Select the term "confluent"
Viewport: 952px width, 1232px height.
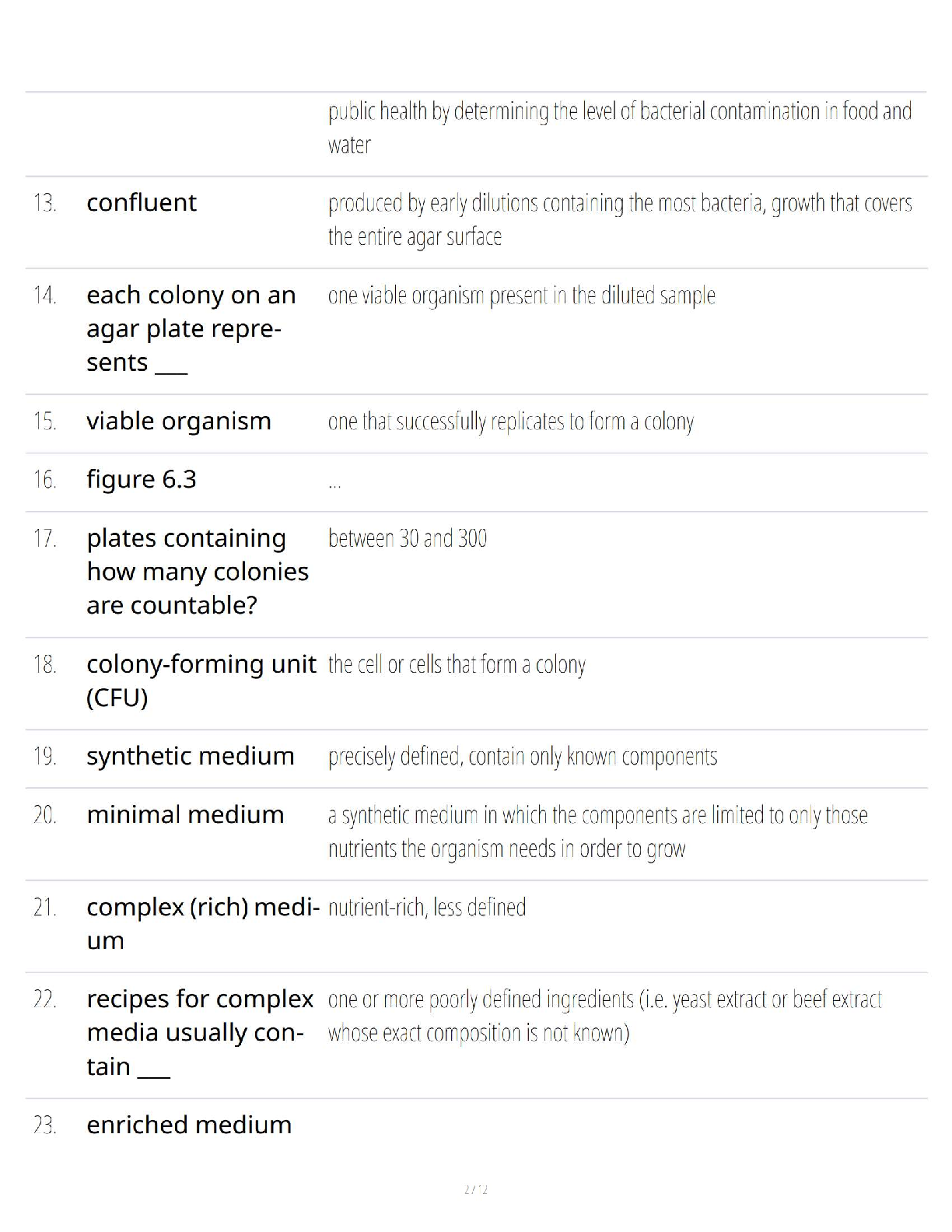coord(142,203)
